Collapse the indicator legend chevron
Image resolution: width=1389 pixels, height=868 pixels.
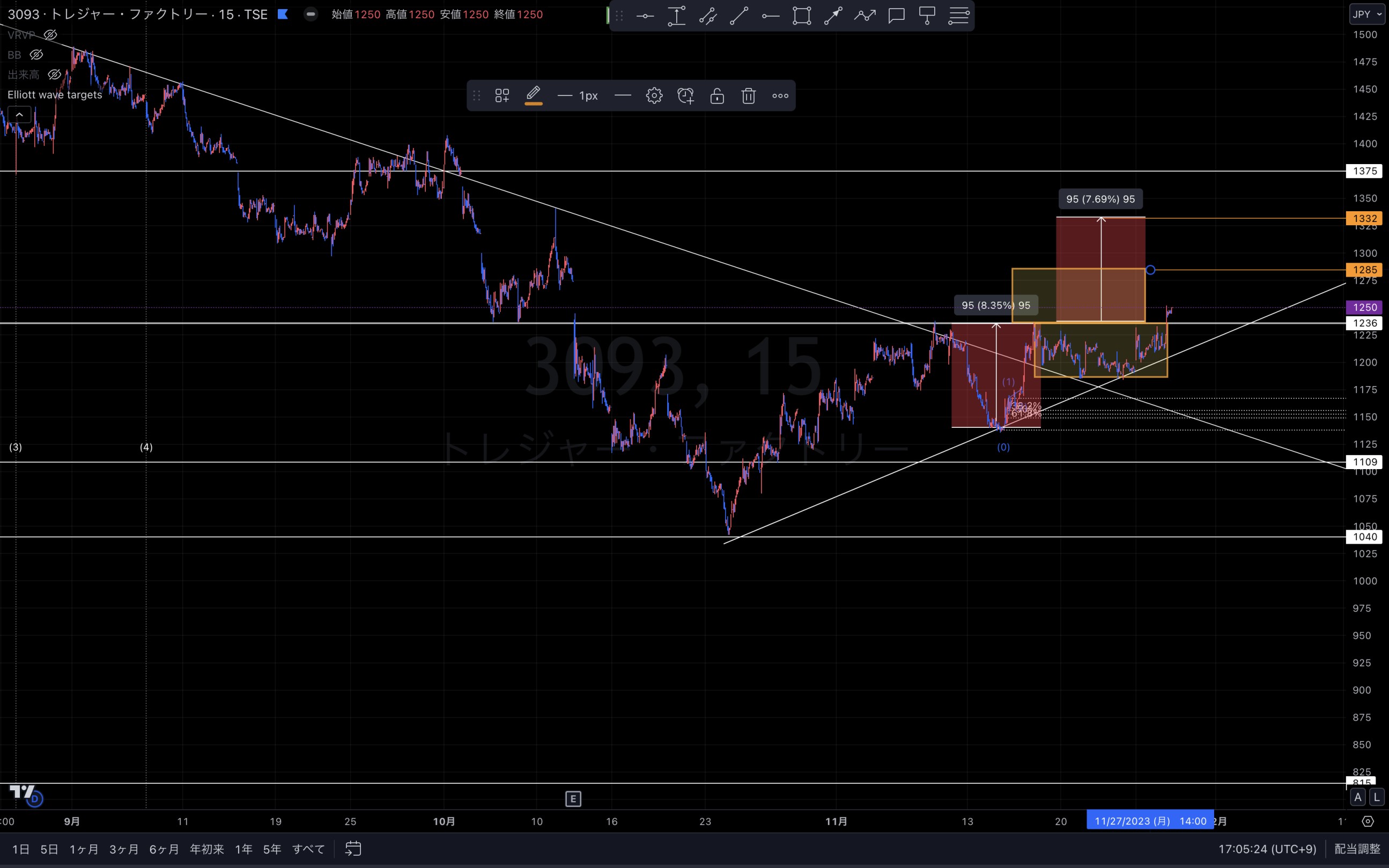point(19,115)
